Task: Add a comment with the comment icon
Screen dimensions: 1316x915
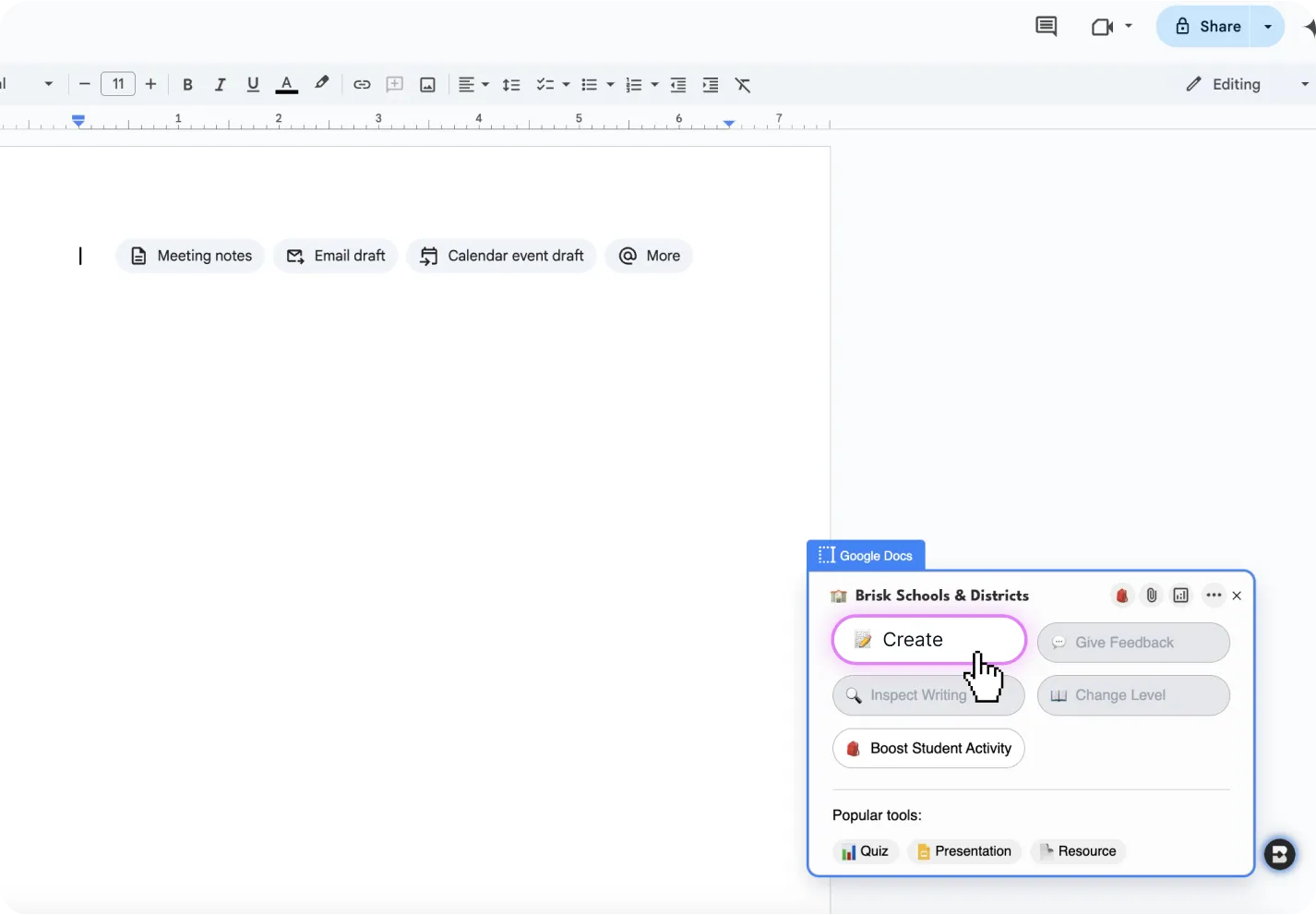Action: pyautogui.click(x=395, y=85)
